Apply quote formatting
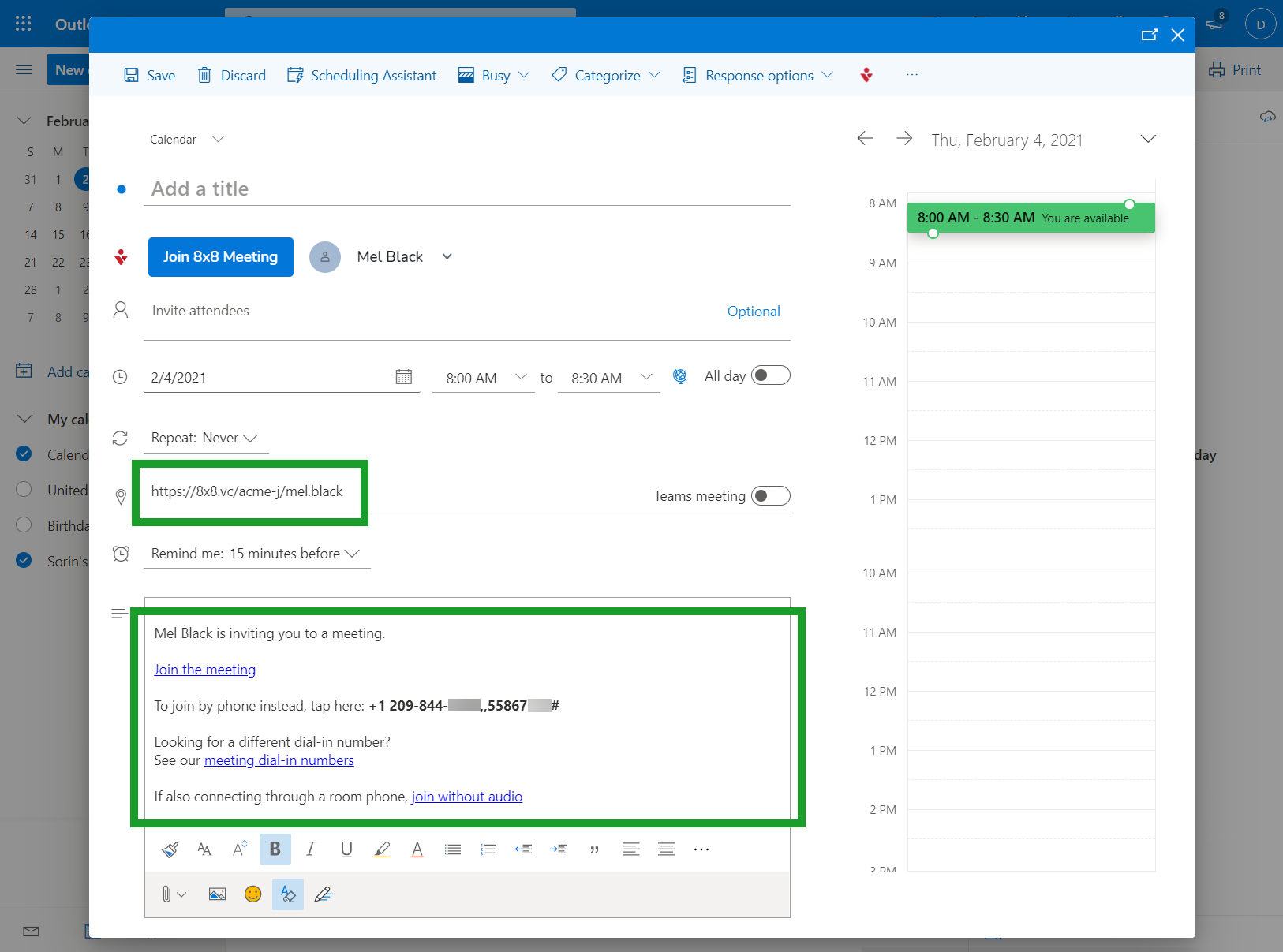Viewport: 1283px width, 952px height. click(595, 849)
